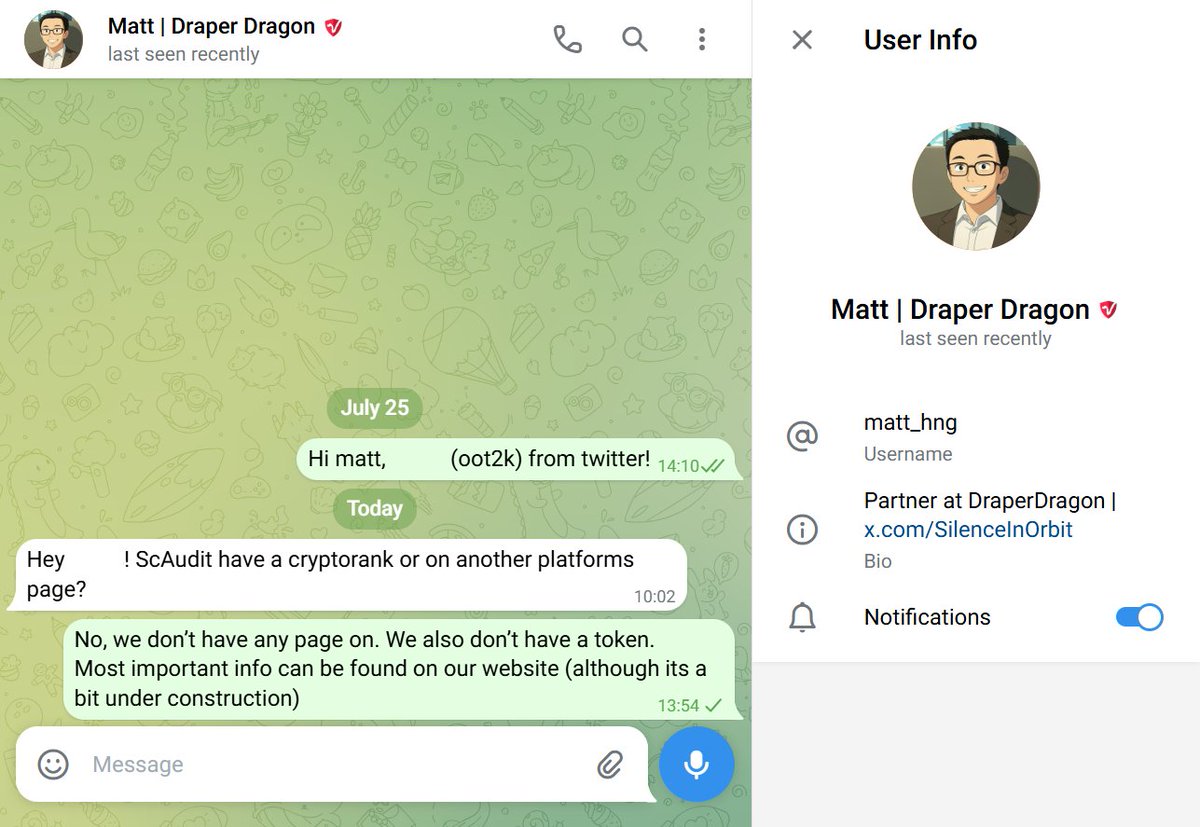The width and height of the screenshot is (1200, 827).
Task: Click "Partner at DraperDragon |" bio text
Action: (x=990, y=501)
